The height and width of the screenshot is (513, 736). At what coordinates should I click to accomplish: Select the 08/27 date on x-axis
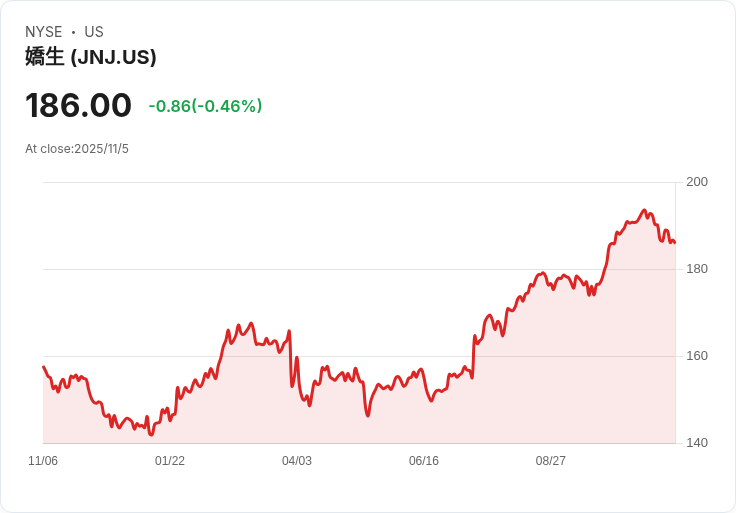pos(551,461)
